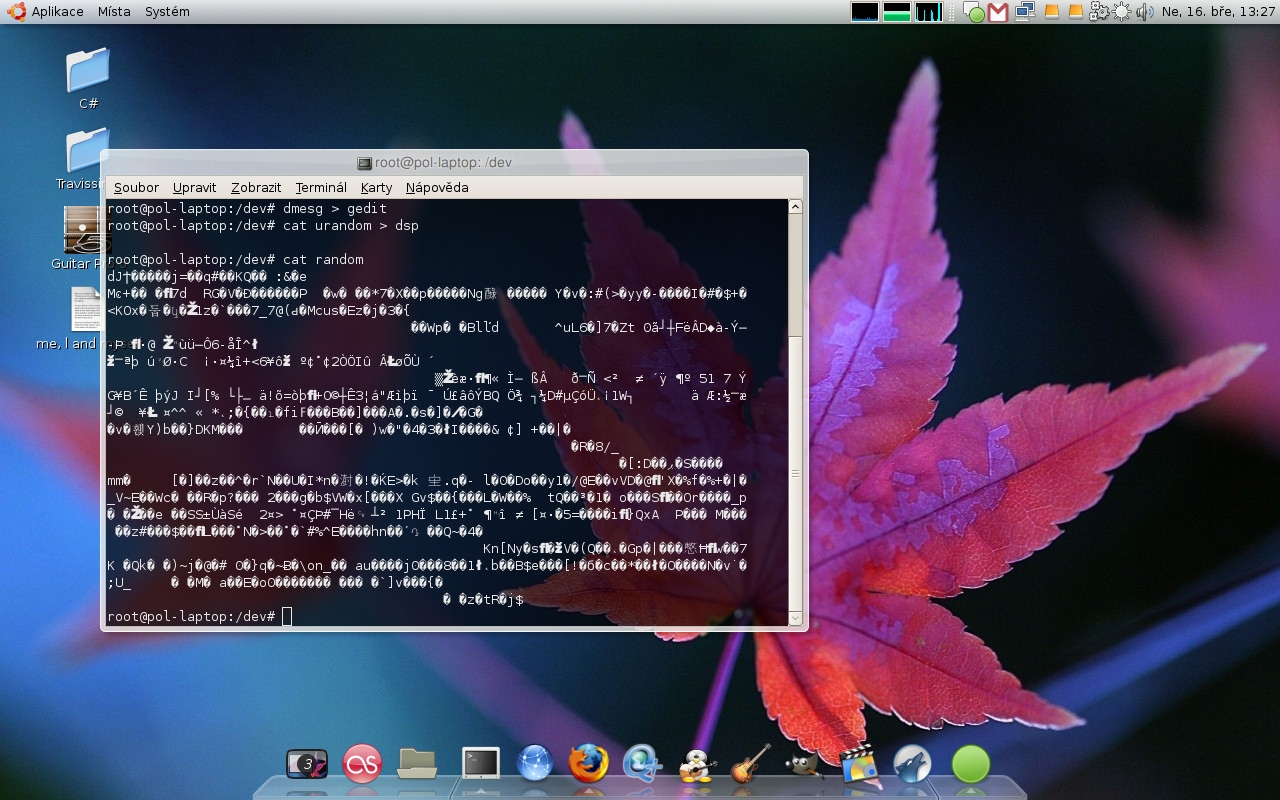The image size is (1280, 800).
Task: Launch the clapperboard video editor in dock
Action: pyautogui.click(x=858, y=764)
